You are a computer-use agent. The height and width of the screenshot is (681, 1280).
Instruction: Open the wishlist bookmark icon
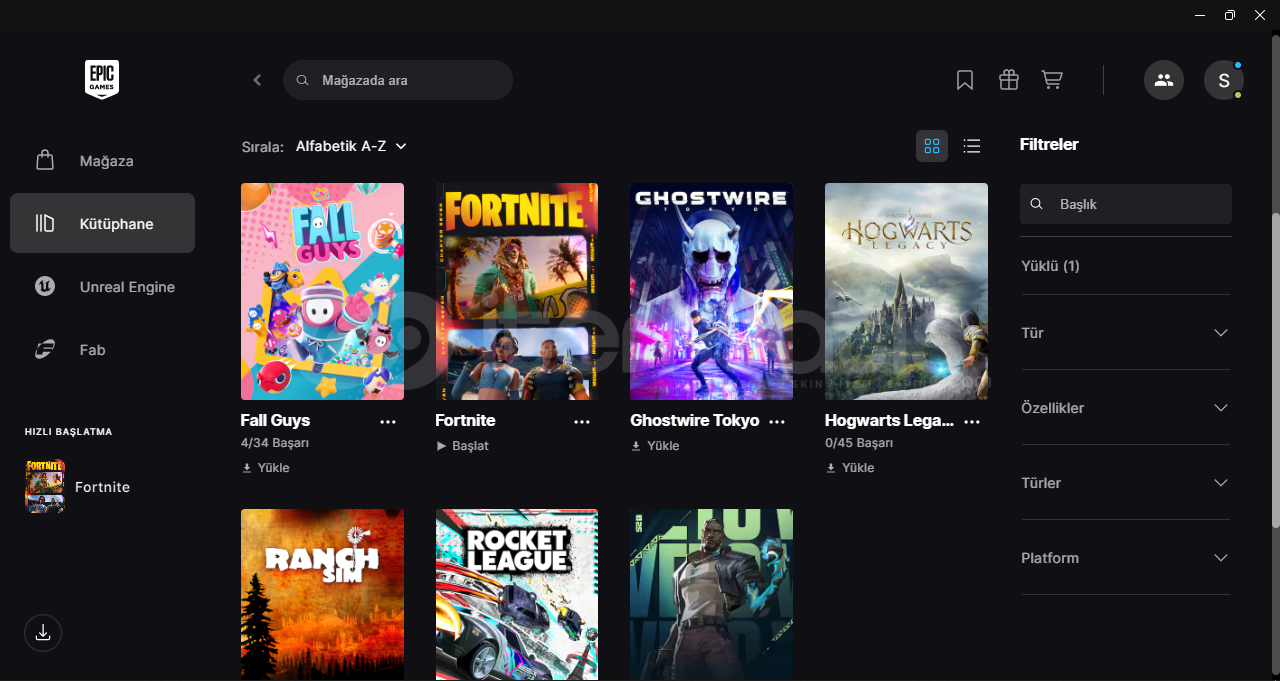(x=964, y=80)
